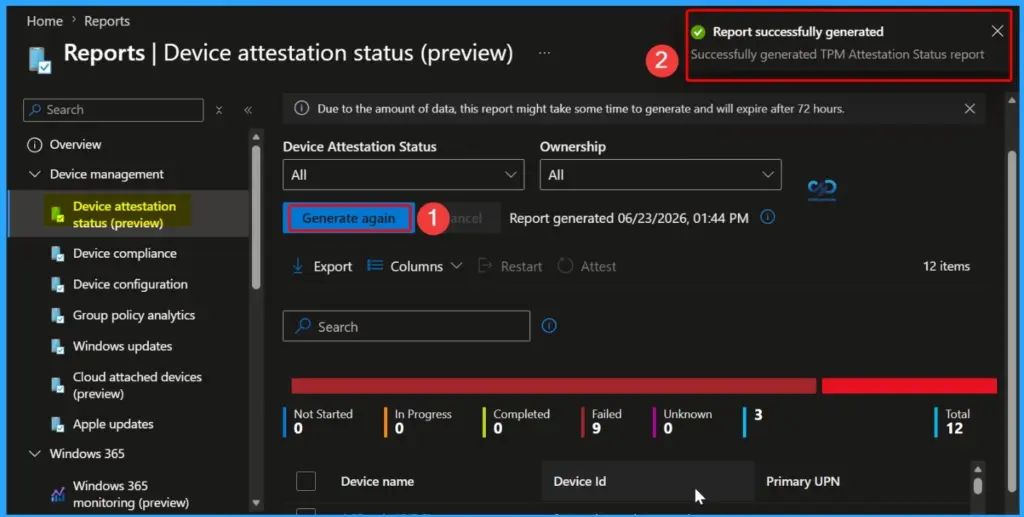Click the Attest toolbar action
Image resolution: width=1024 pixels, height=517 pixels.
tap(586, 266)
